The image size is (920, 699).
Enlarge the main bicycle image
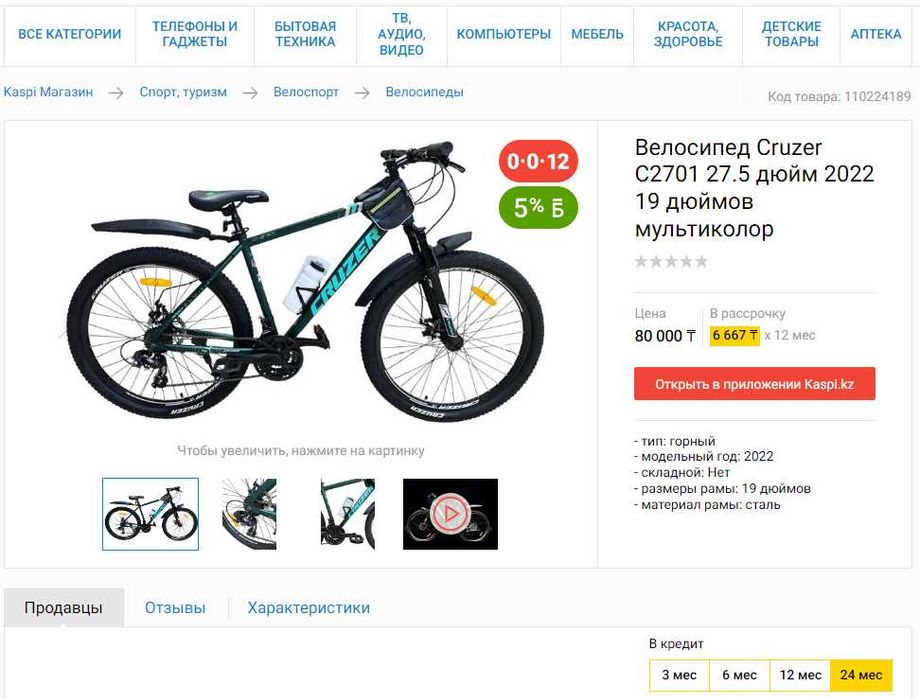click(x=306, y=281)
